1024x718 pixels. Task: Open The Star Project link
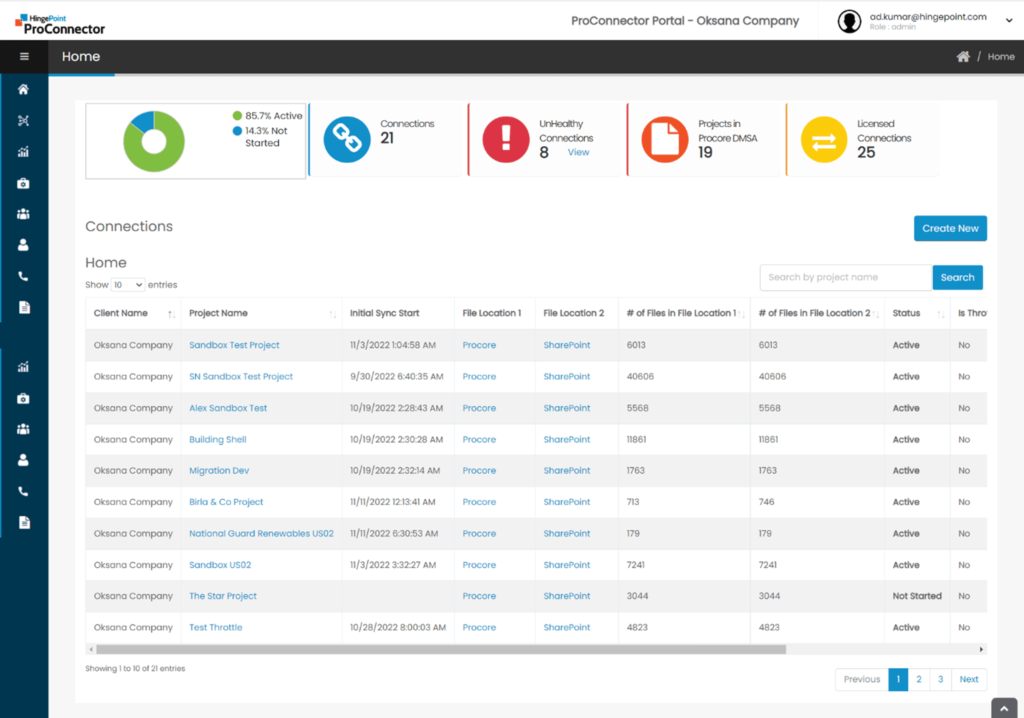[223, 596]
